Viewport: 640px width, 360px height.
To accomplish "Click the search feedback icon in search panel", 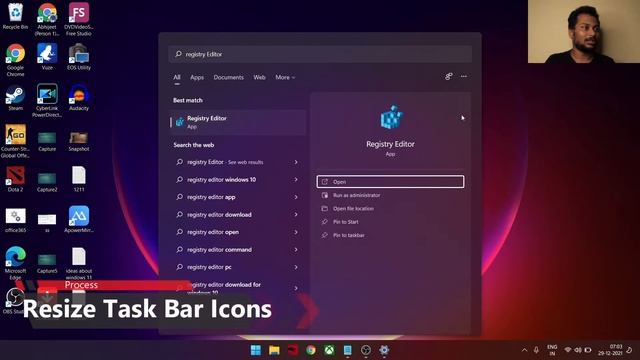I will tap(449, 76).
